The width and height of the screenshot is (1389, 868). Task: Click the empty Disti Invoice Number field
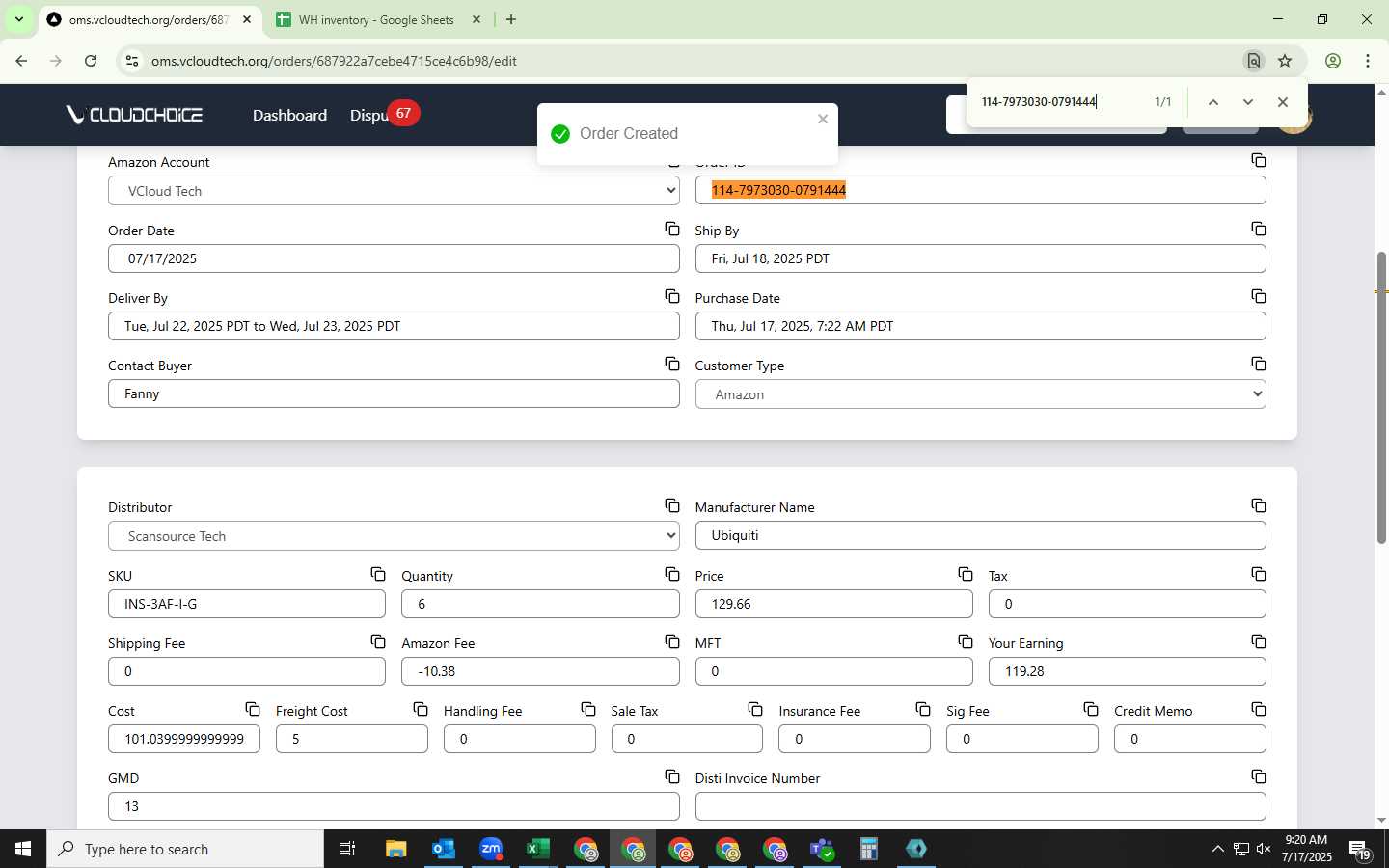(980, 806)
